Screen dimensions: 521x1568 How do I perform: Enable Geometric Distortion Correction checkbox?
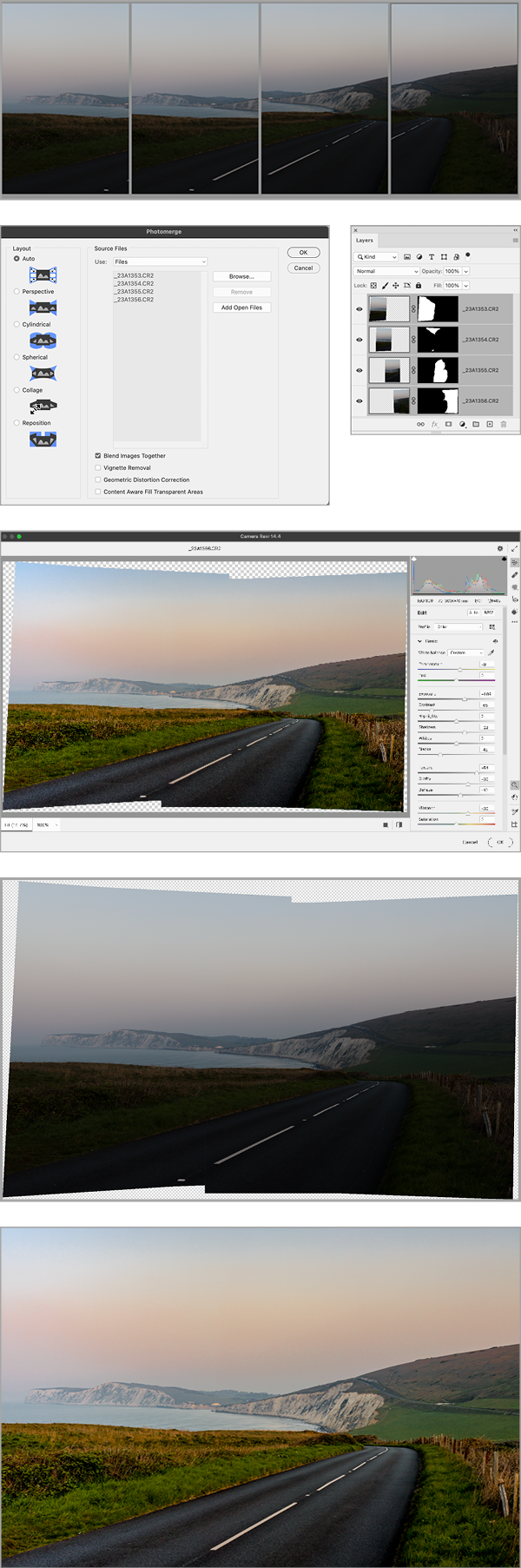point(97,480)
